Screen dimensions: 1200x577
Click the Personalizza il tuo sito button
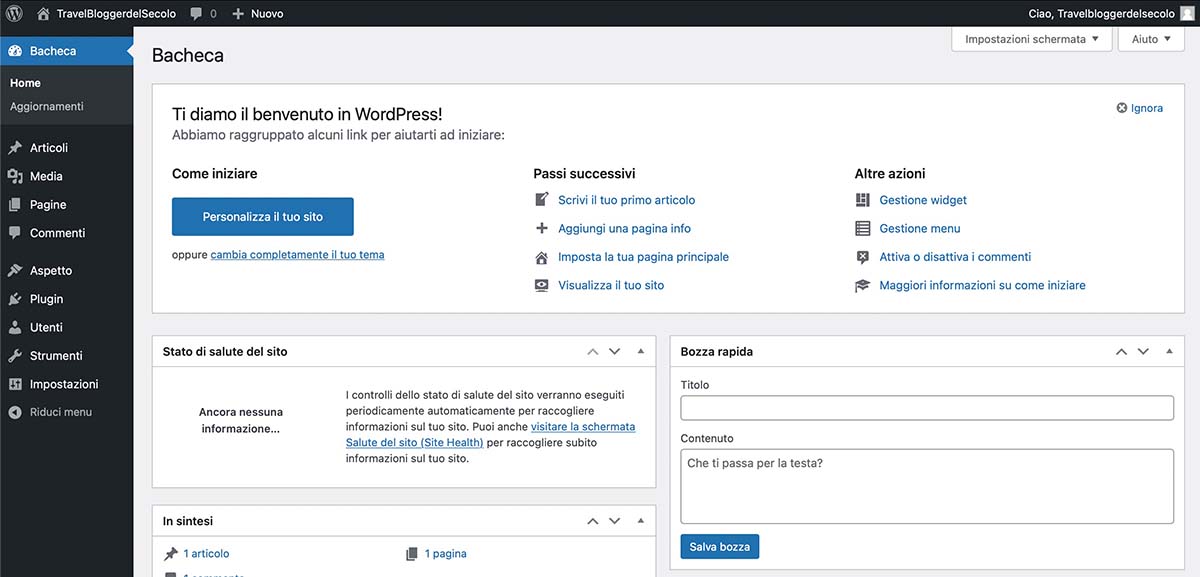click(262, 216)
